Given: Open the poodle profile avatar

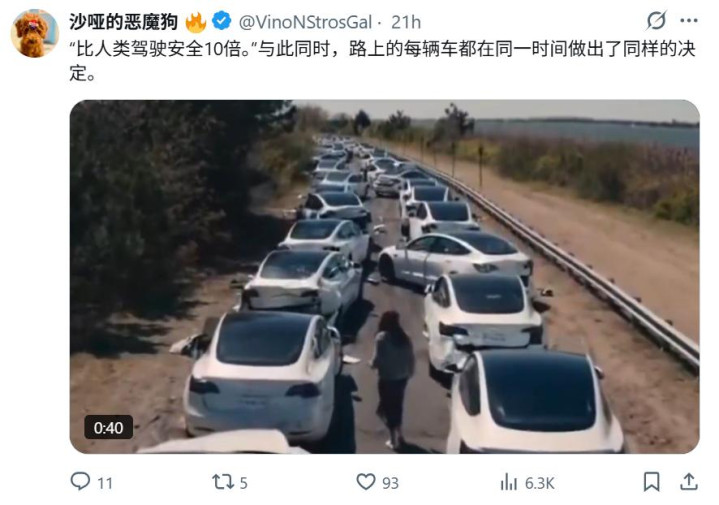Looking at the screenshot, I should (35, 33).
